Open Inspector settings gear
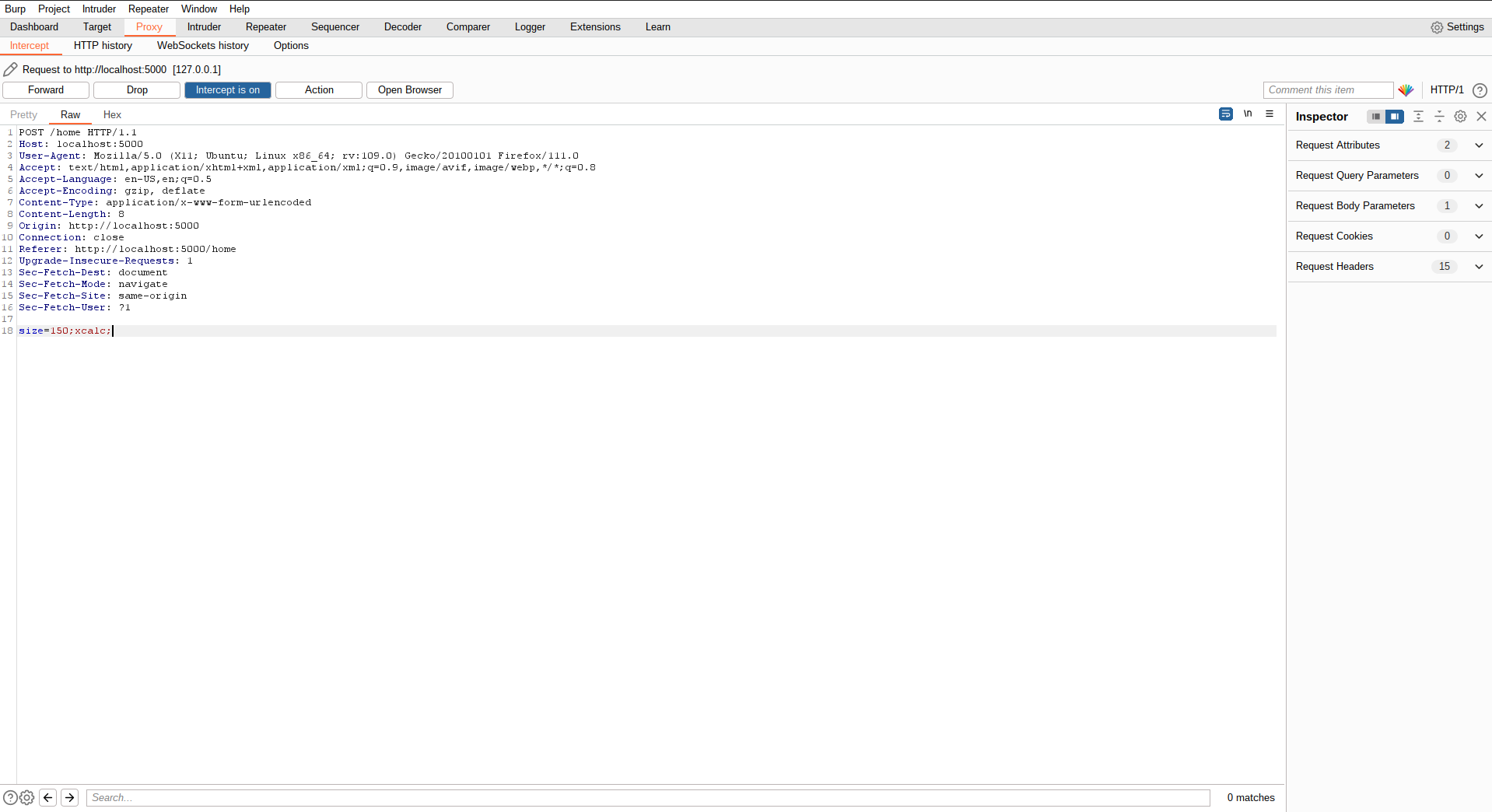The height and width of the screenshot is (812, 1492). pos(1460,117)
